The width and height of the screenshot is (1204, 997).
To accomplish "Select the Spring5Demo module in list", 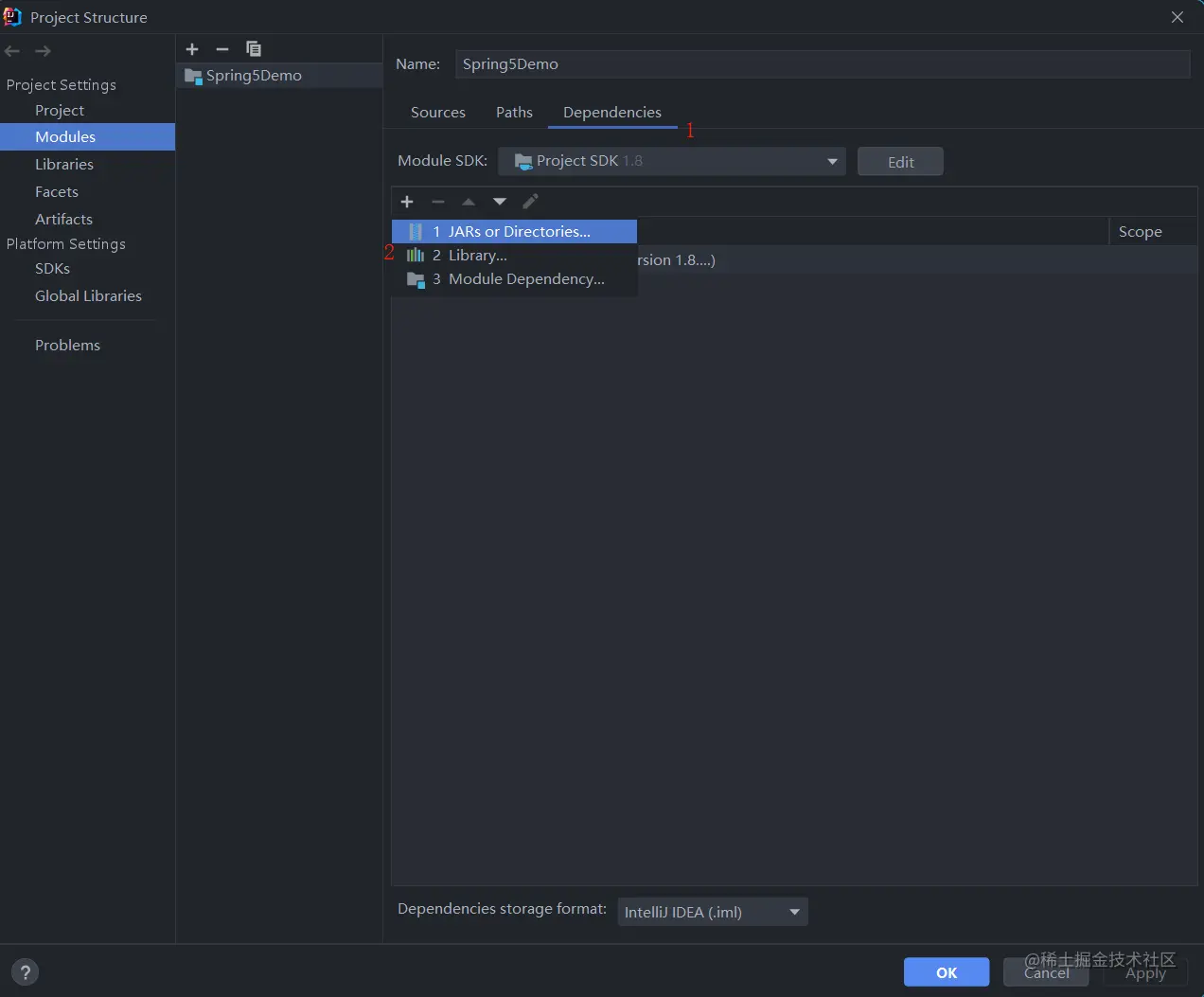I will coord(279,76).
